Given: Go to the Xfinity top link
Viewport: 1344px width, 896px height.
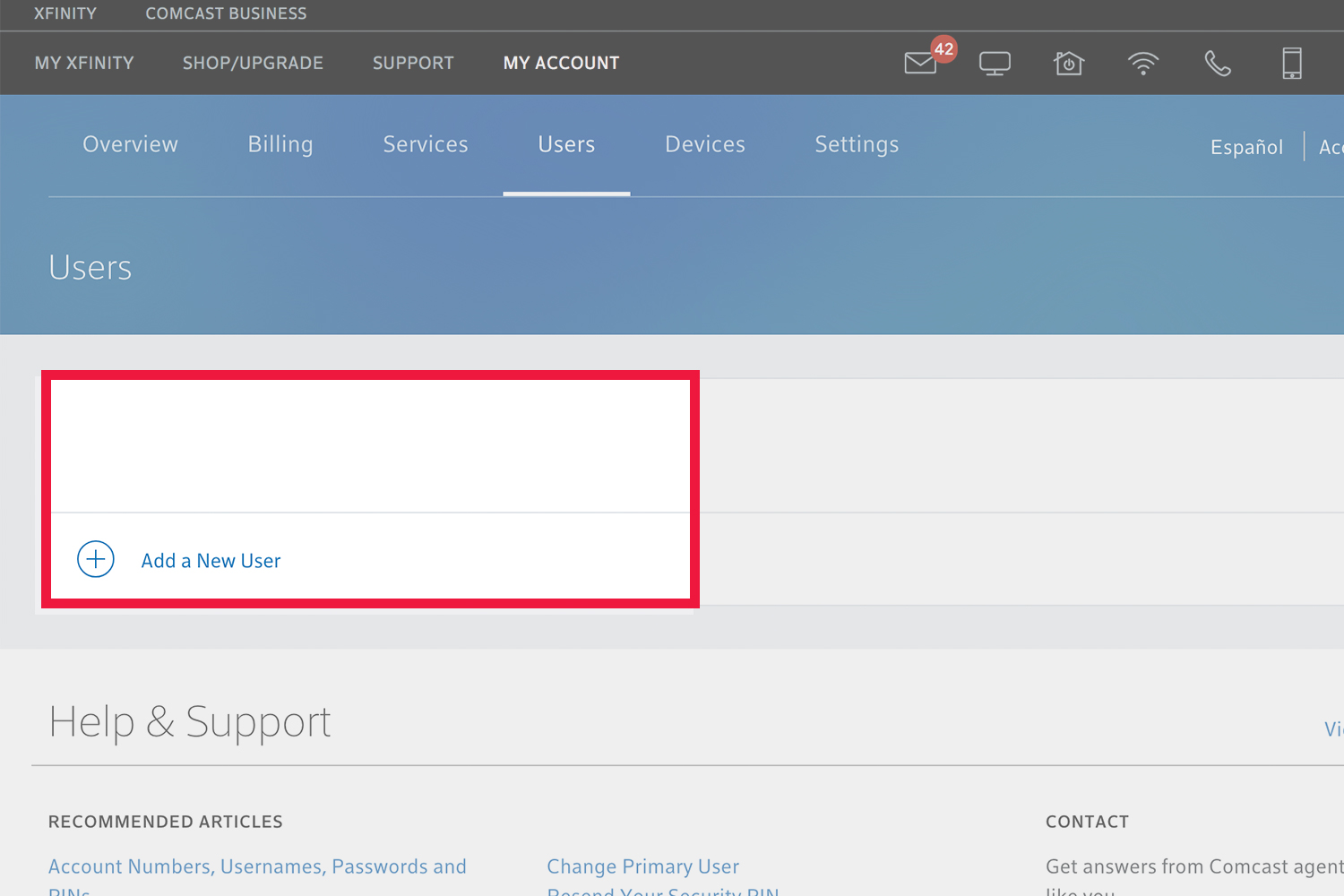Looking at the screenshot, I should [x=65, y=13].
